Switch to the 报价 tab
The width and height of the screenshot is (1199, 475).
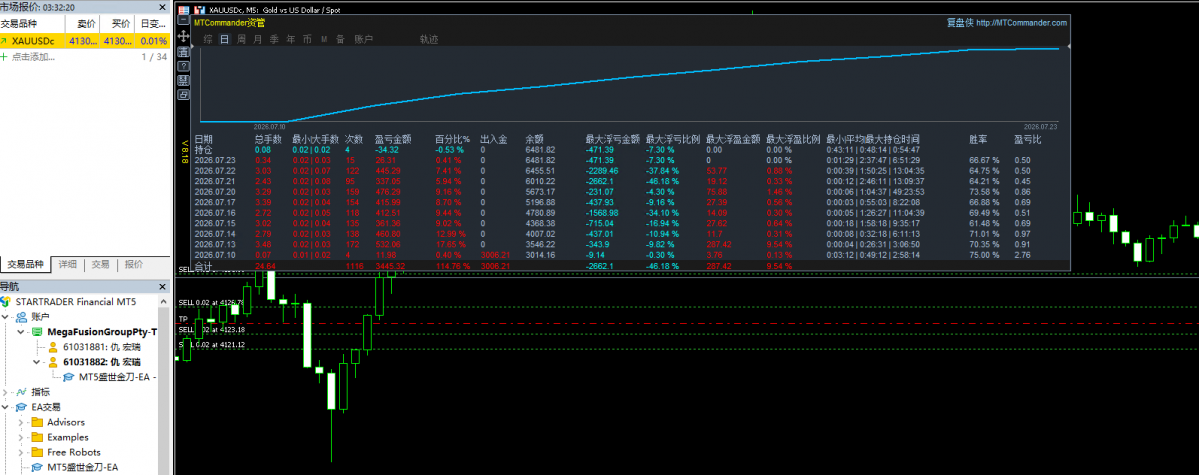point(134,265)
